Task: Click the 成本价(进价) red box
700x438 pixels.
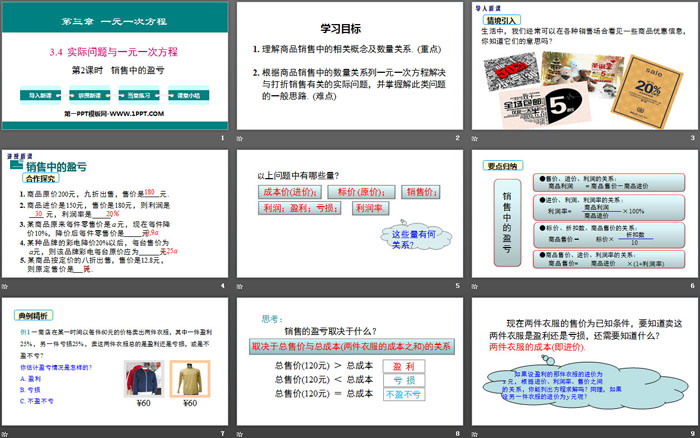Action: coord(290,191)
